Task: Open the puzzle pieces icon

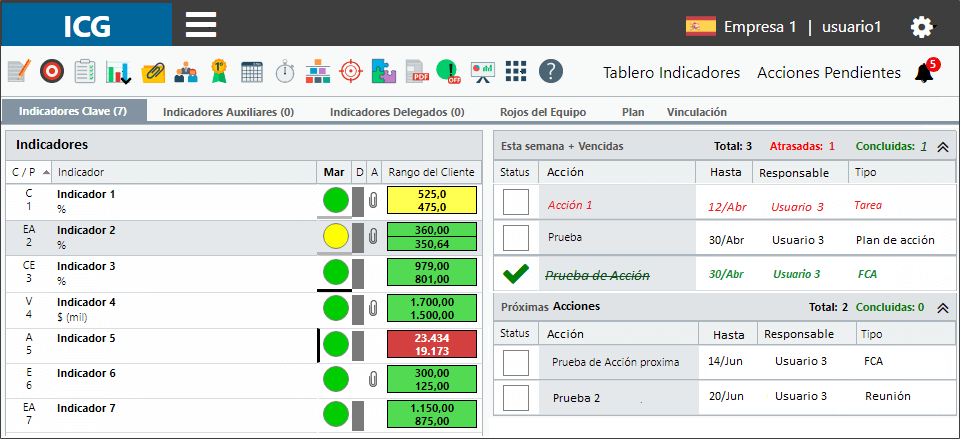Action: tap(384, 72)
